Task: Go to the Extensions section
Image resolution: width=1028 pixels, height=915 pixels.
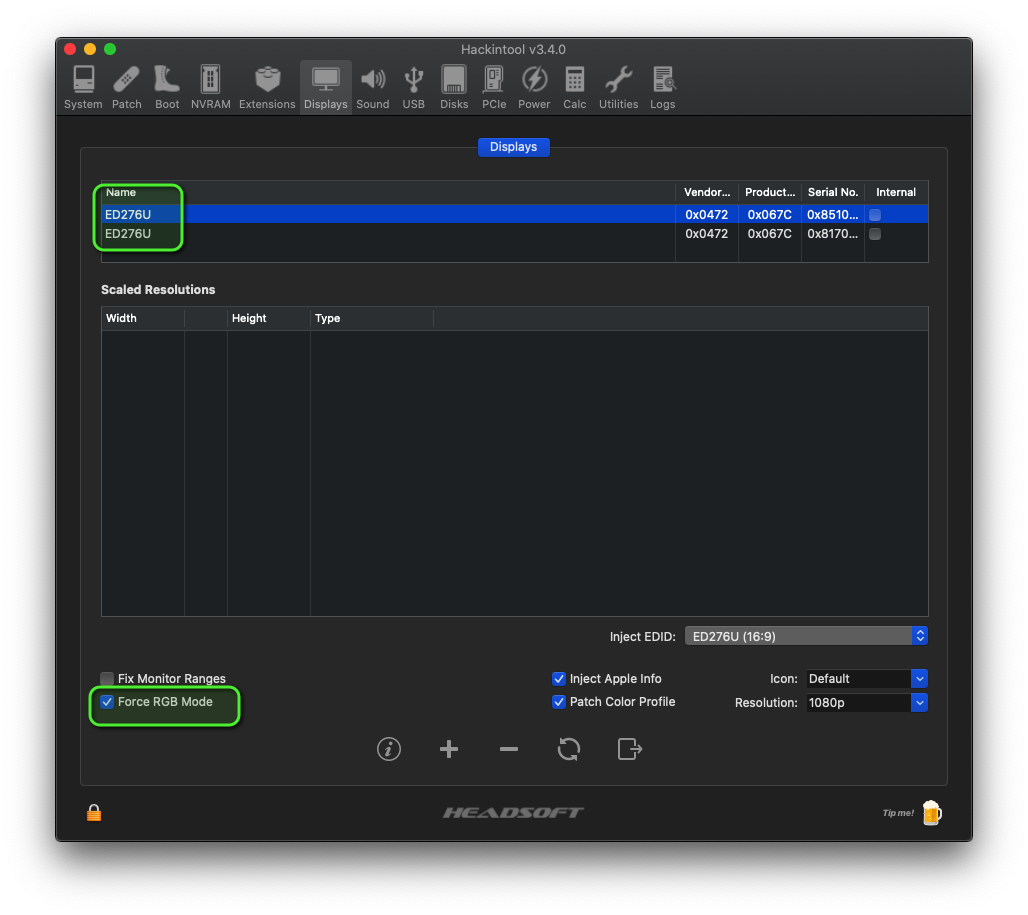Action: click(267, 87)
